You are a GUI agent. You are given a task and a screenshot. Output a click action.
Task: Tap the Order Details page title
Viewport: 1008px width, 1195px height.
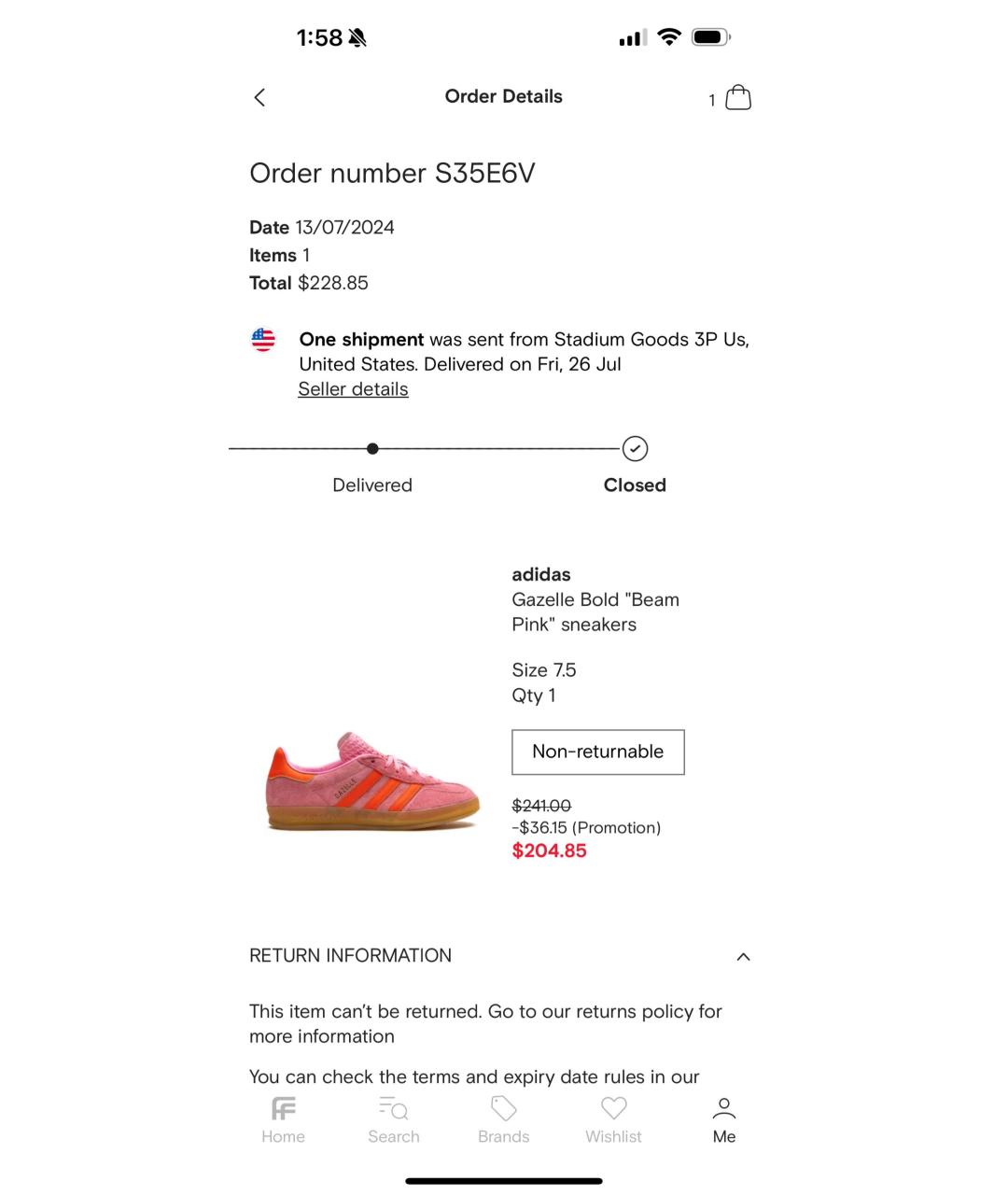[503, 96]
